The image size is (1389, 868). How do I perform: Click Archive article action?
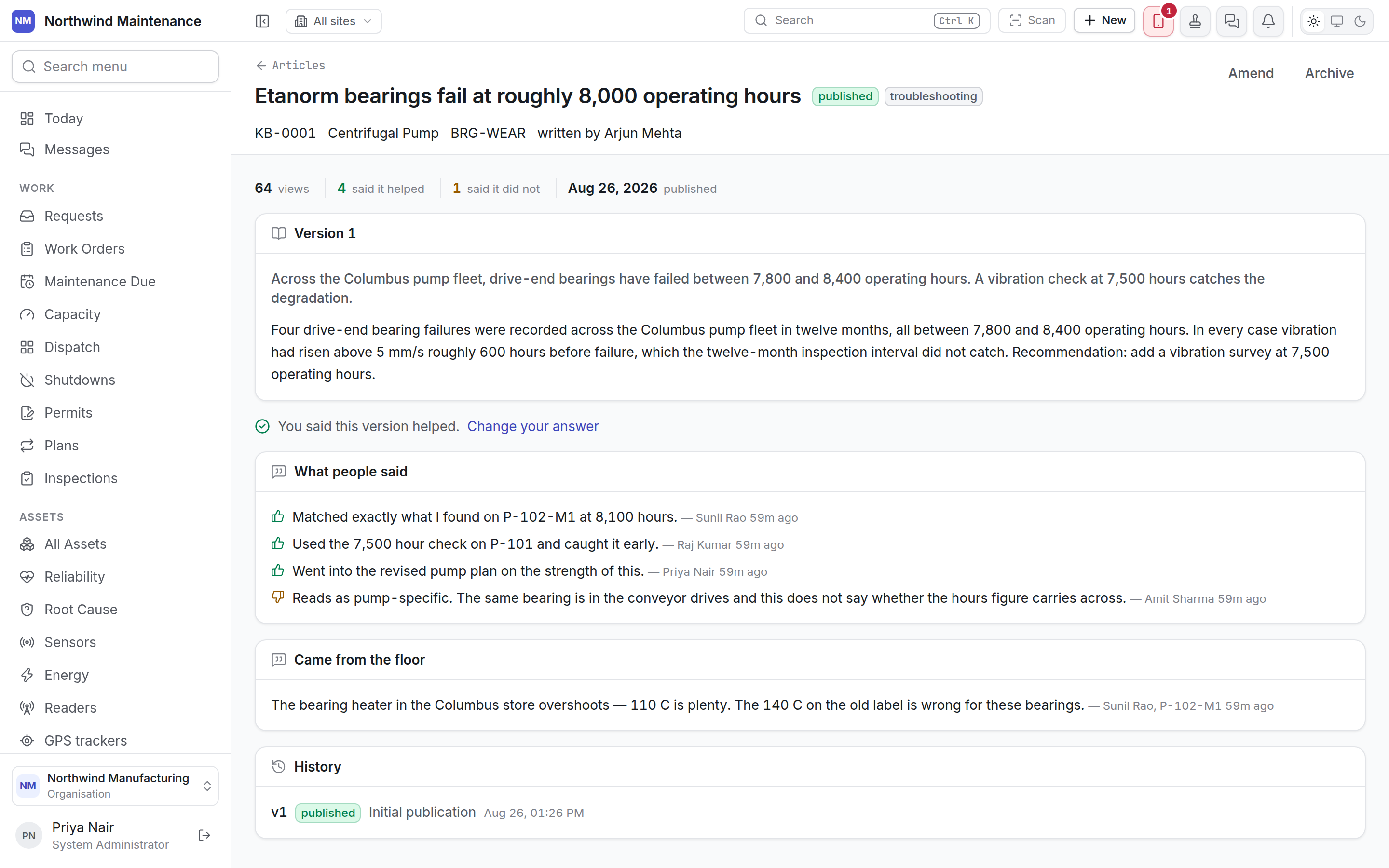click(1329, 73)
